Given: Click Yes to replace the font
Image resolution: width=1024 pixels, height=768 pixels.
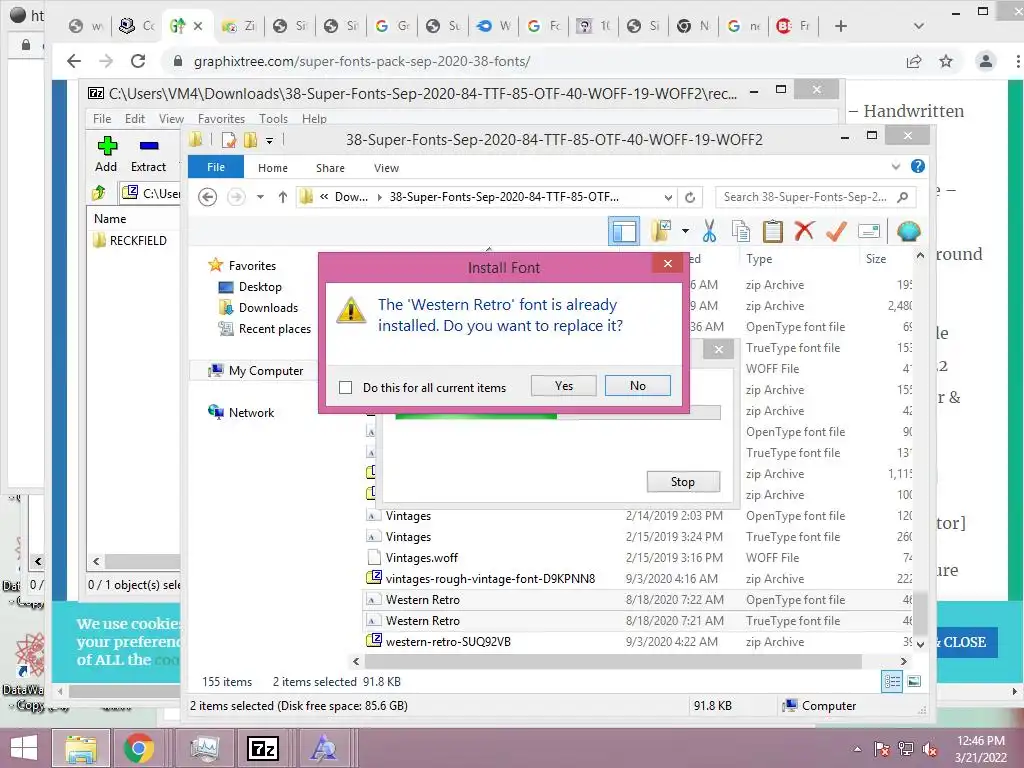Looking at the screenshot, I should point(564,386).
